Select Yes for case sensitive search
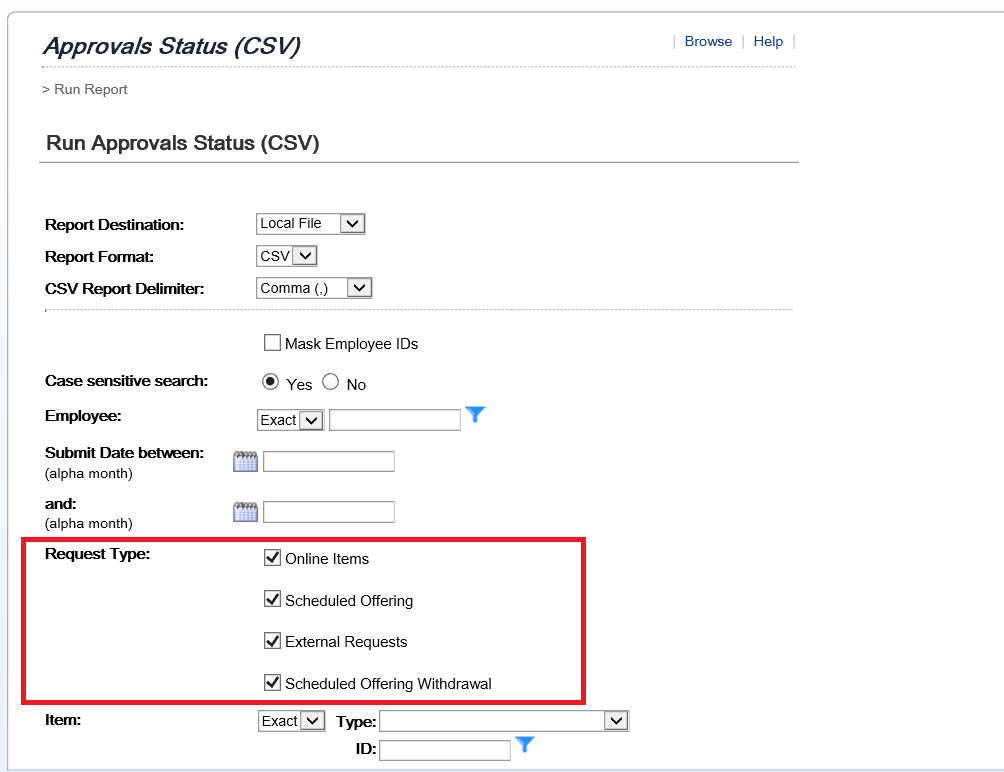Viewport: 1004px width, 772px height. 270,382
